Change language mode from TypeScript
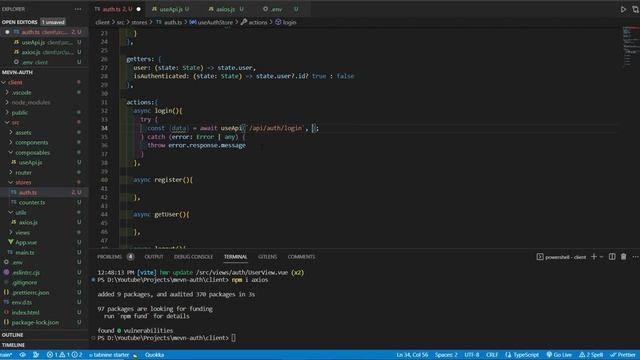This screenshot has height=360, width=640. [x=526, y=355]
